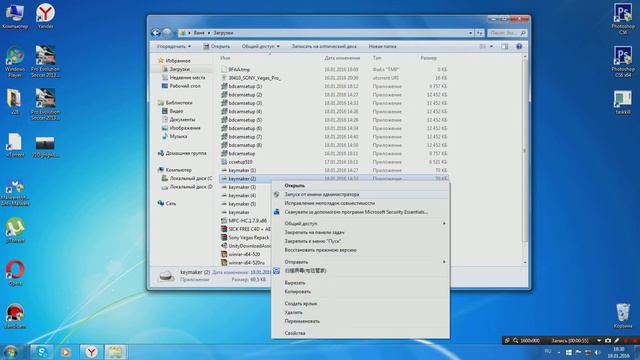This screenshot has width=640, height=360.
Task: Select Рабочий стол in the navigation pane
Action: coord(184,86)
